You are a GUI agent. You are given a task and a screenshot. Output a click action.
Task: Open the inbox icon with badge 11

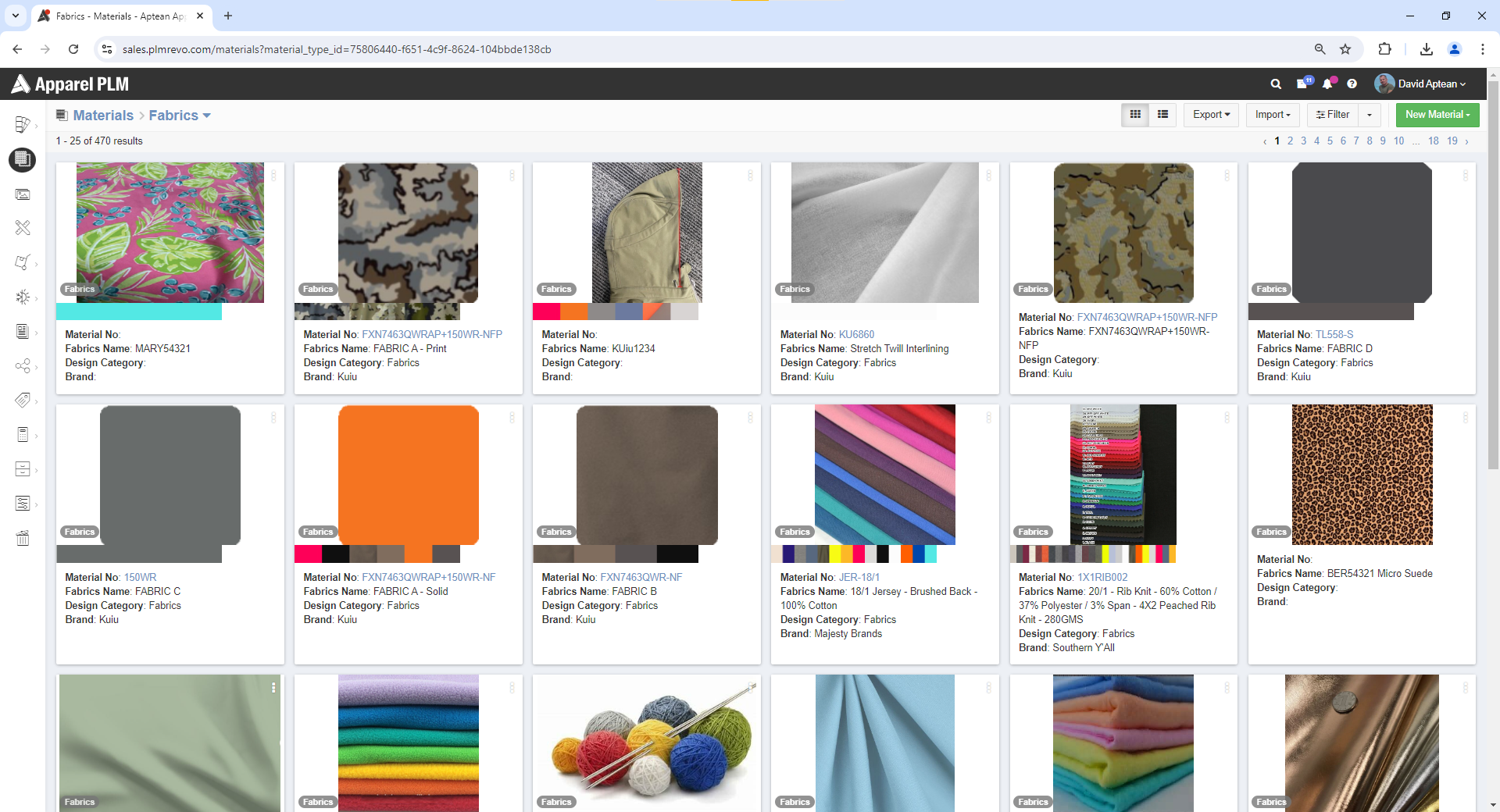[1303, 84]
